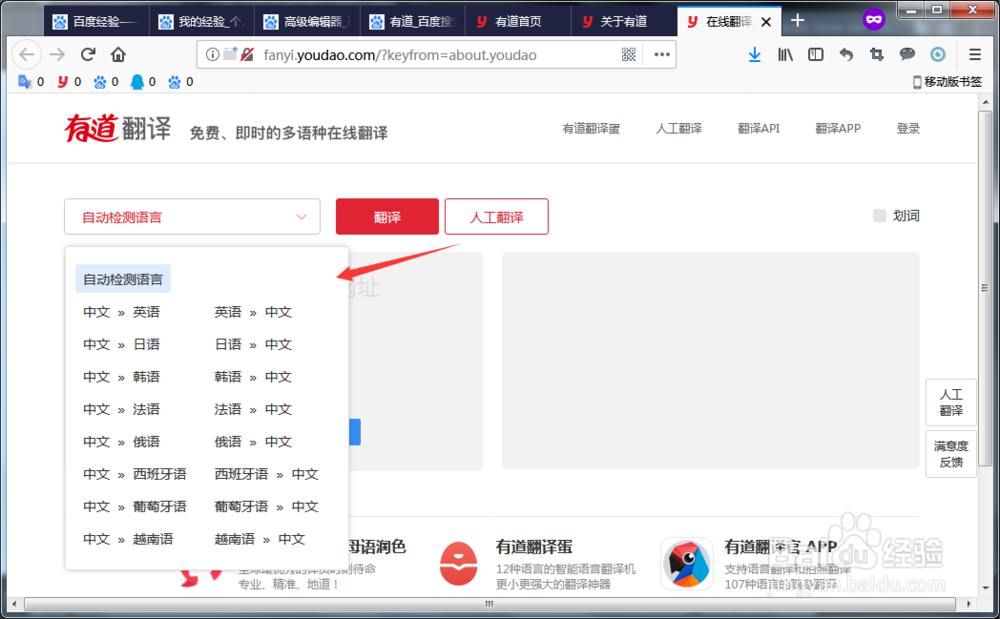Click the 有道翻译 logo
The image size is (1000, 619).
(117, 128)
